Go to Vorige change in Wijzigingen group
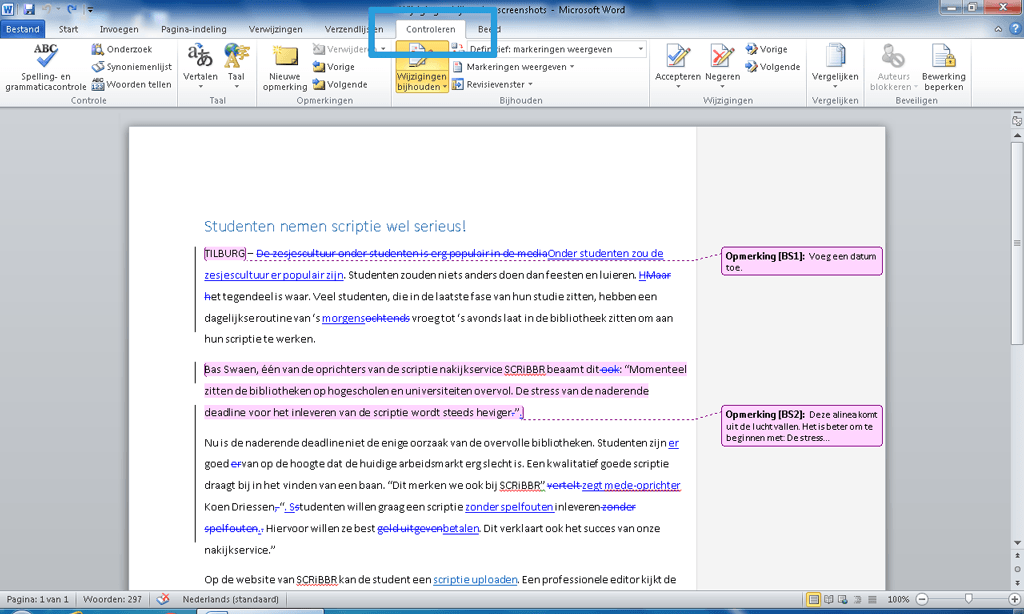Viewport: 1024px width, 614px height. click(x=767, y=49)
